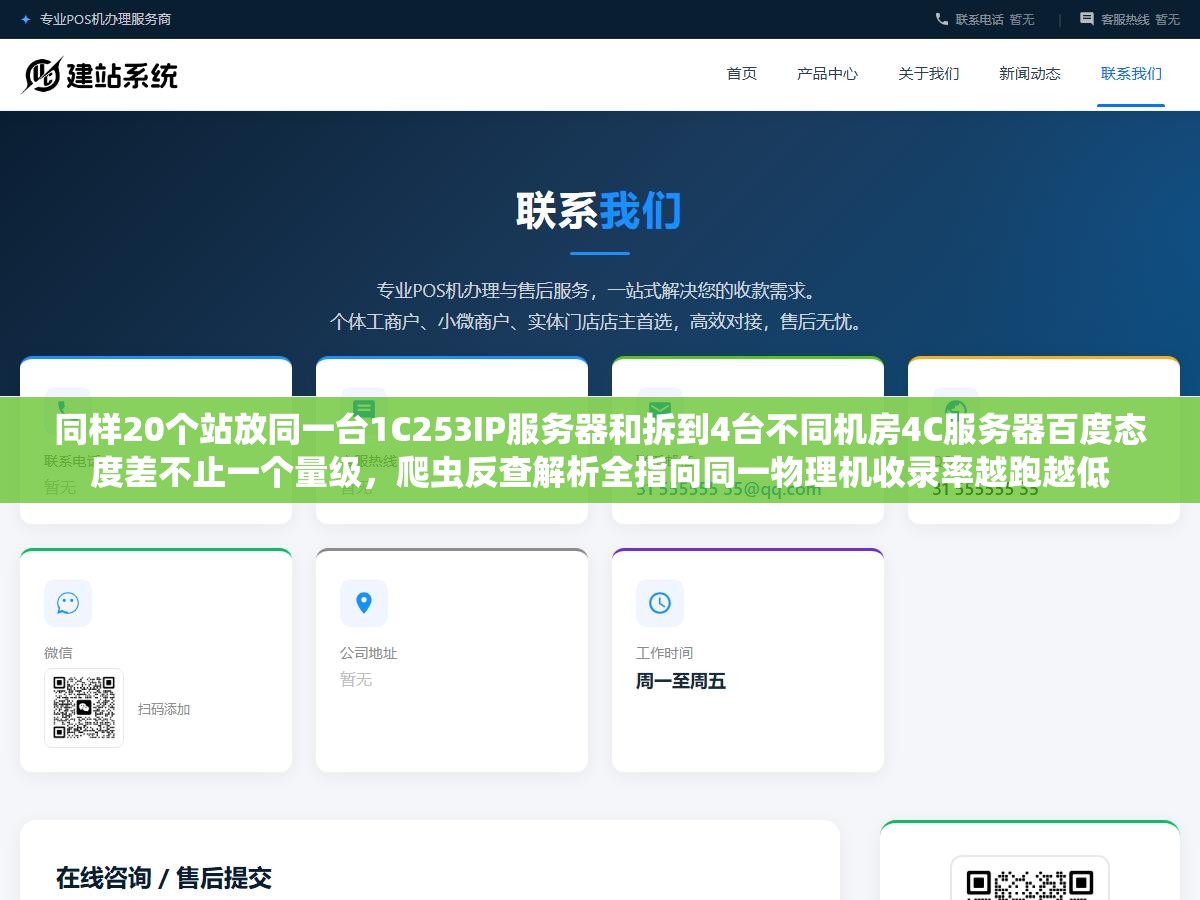Viewport: 1200px width, 900px height.
Task: Go to 产品中心 in the navigation
Action: 827,73
